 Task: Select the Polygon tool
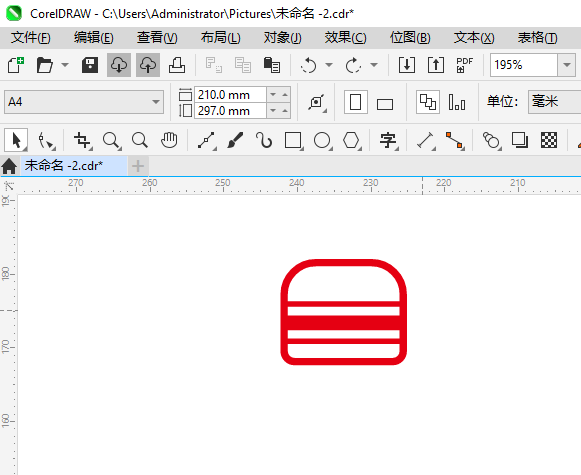tap(352, 141)
